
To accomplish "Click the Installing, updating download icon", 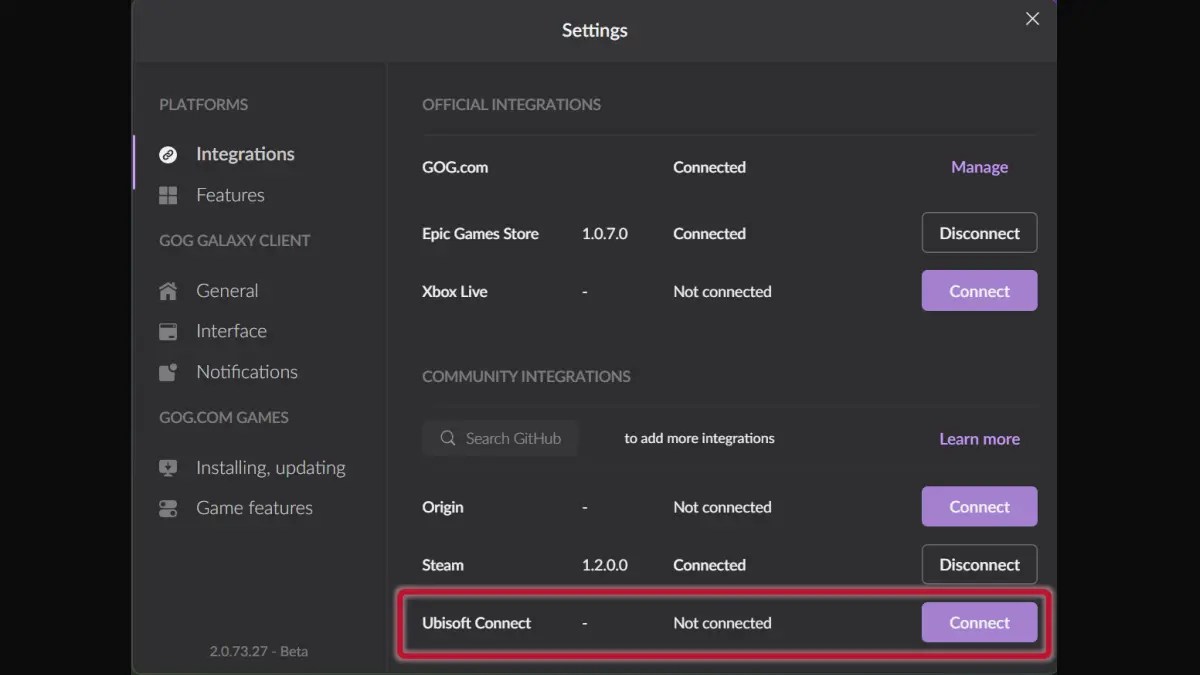I will [170, 466].
